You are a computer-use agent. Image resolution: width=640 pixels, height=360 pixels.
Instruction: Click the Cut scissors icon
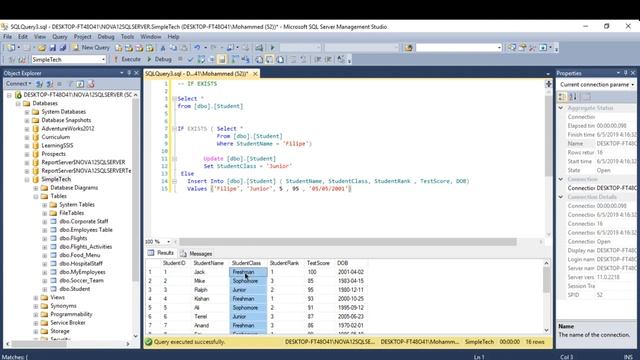coord(163,48)
